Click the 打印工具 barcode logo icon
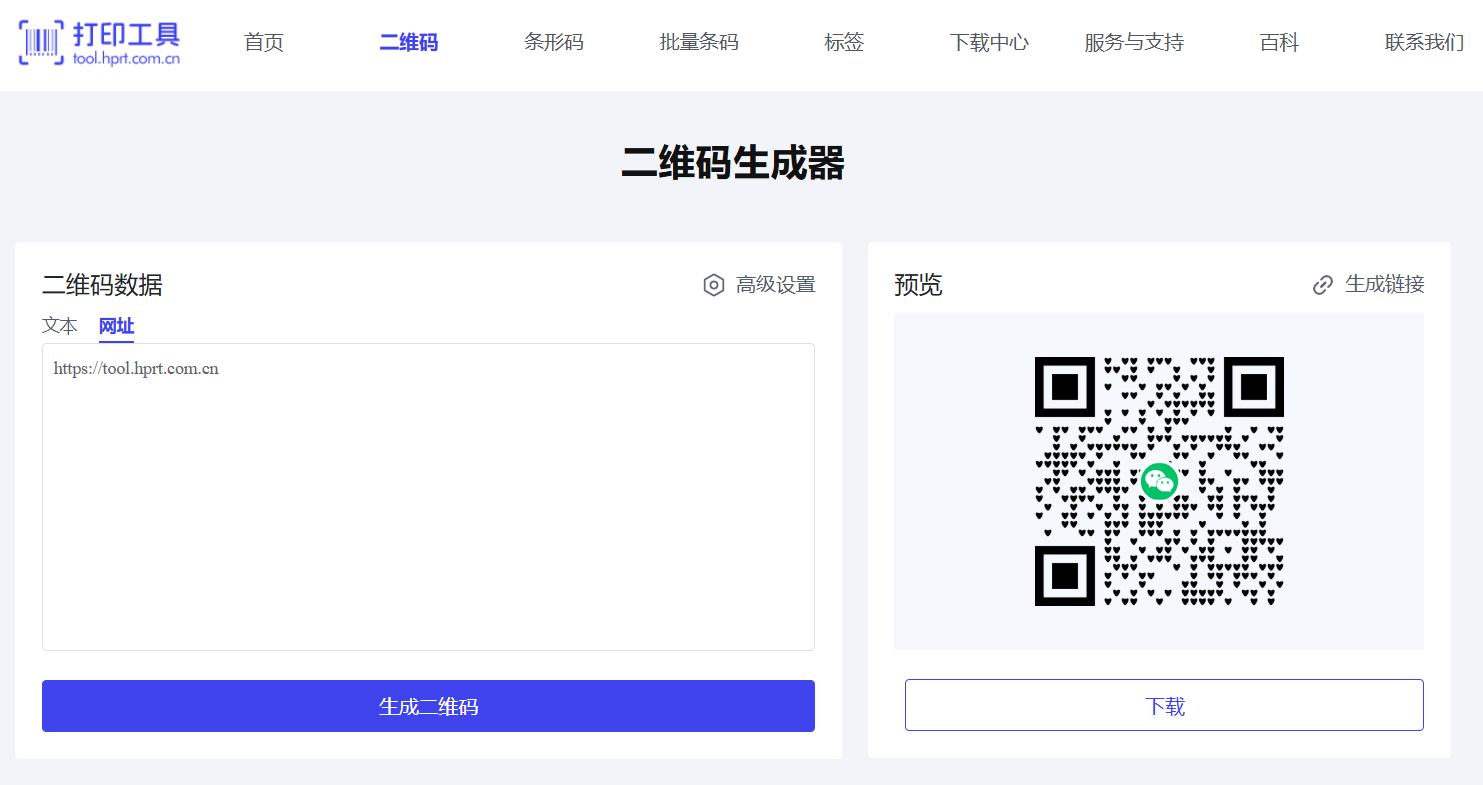This screenshot has height=785, width=1483. 41,42
